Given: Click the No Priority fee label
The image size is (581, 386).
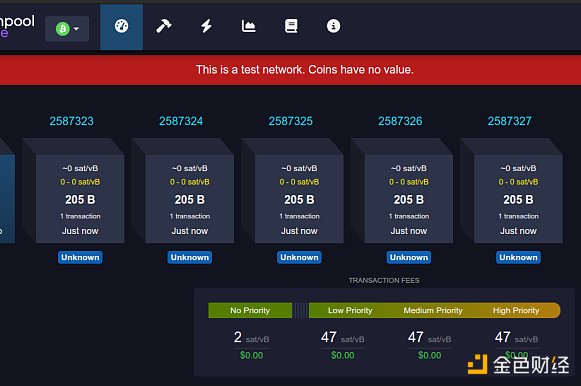Looking at the screenshot, I should 250,310.
